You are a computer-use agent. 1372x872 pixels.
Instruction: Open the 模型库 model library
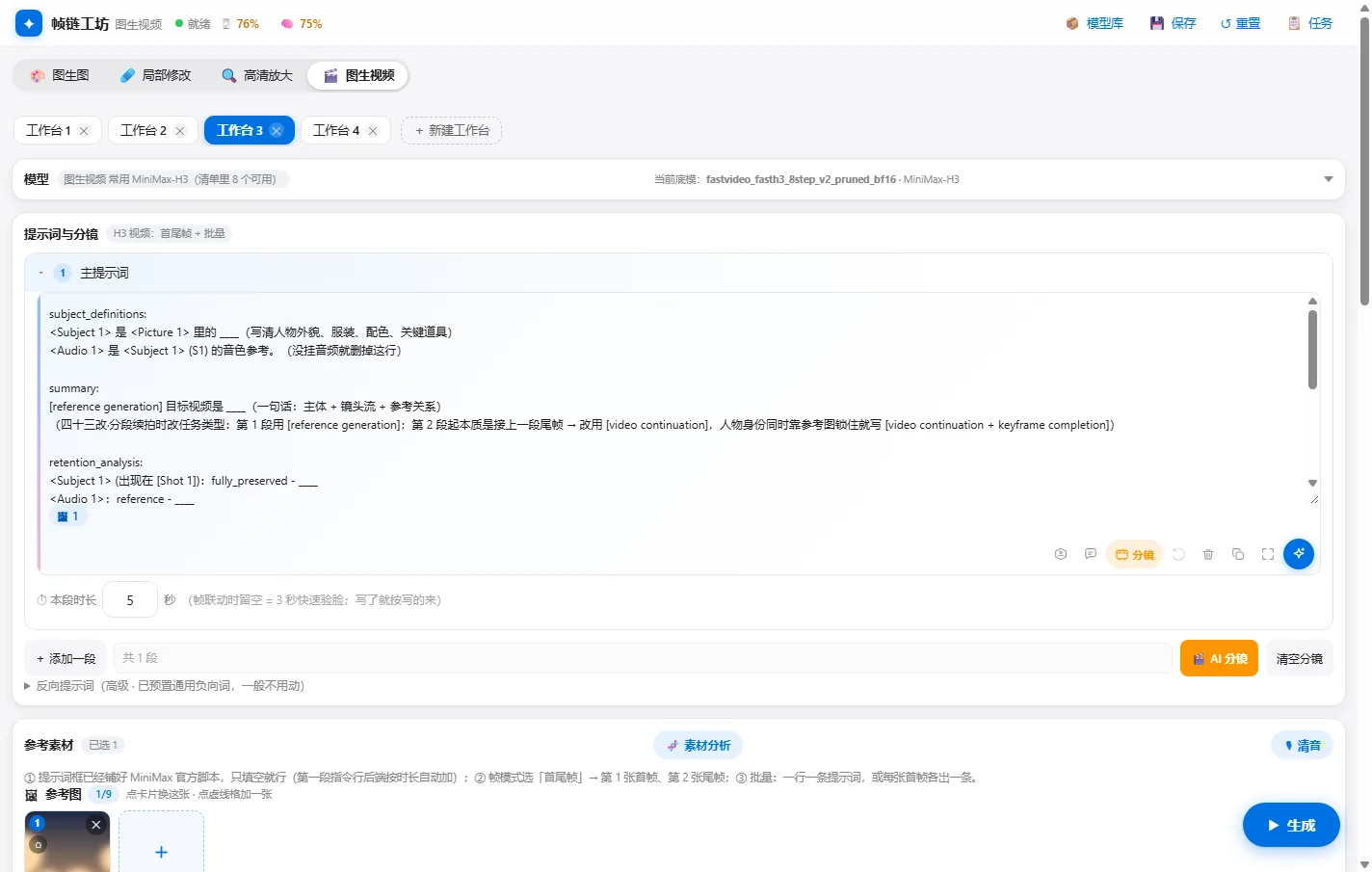click(x=1095, y=23)
